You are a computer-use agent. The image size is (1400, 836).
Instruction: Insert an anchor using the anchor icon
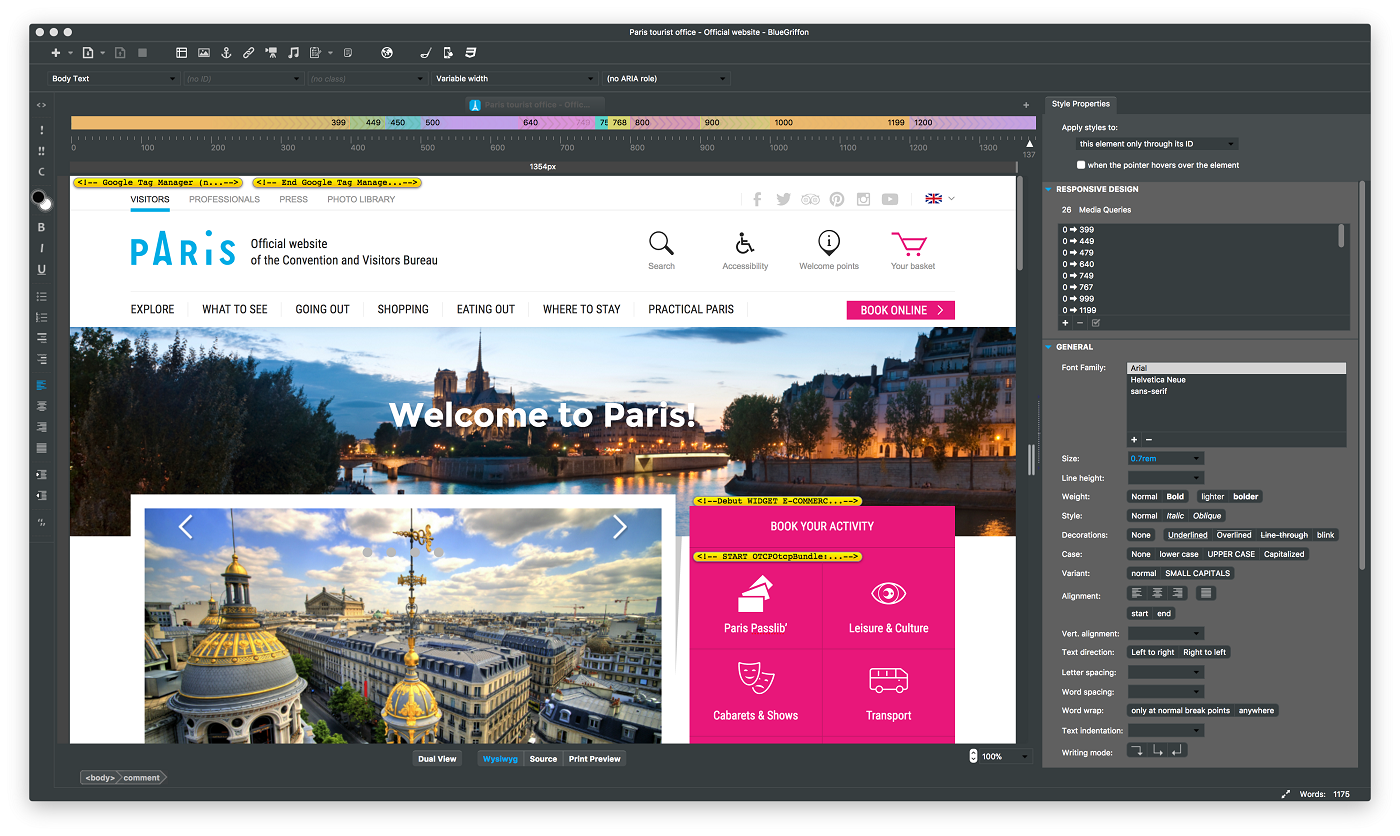pos(226,53)
